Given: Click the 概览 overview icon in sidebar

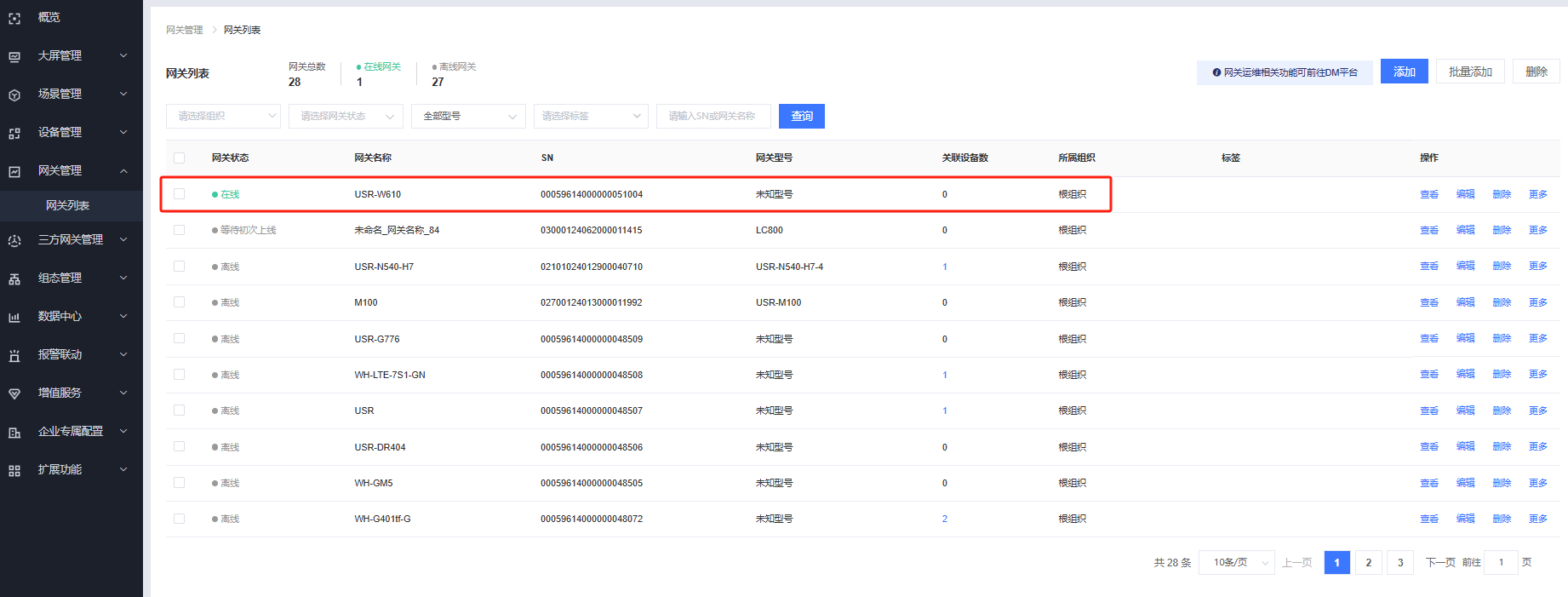Looking at the screenshot, I should click(14, 18).
